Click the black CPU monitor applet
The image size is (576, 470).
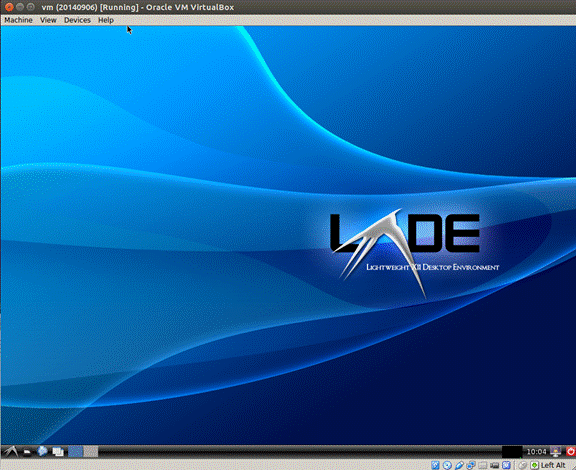pyautogui.click(x=512, y=452)
